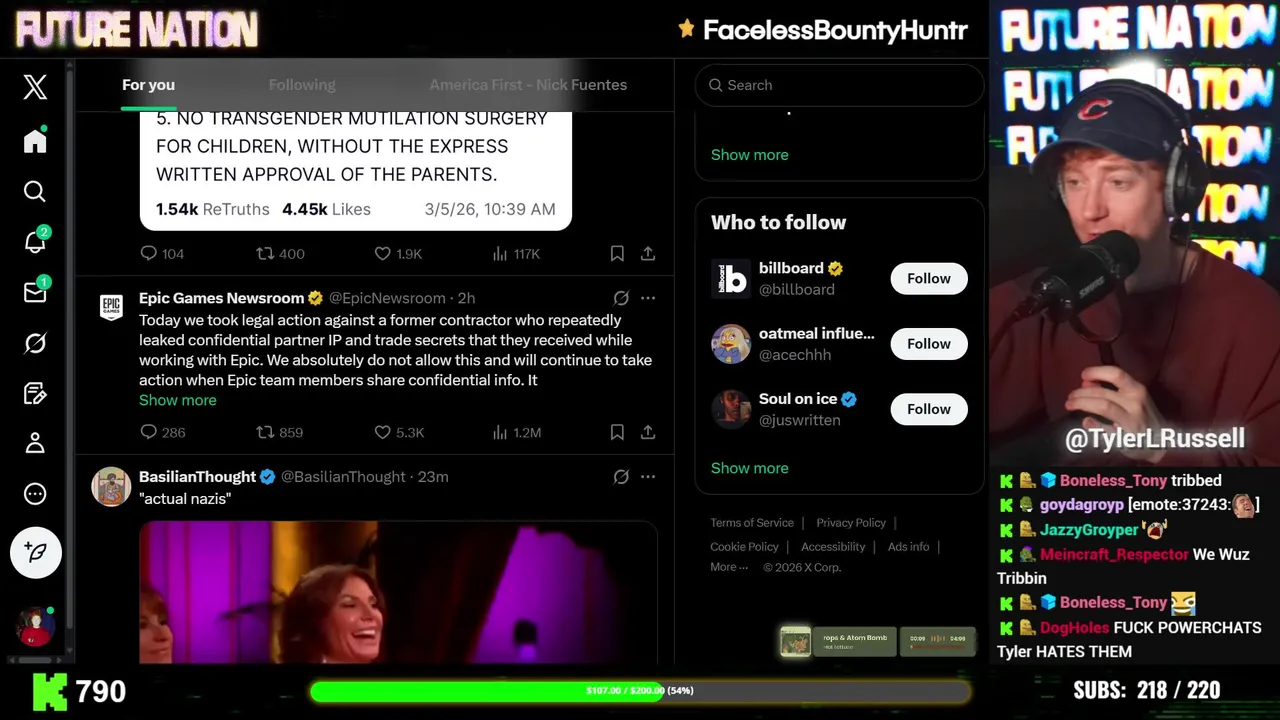
Task: Open the Profile person icon
Action: [35, 443]
